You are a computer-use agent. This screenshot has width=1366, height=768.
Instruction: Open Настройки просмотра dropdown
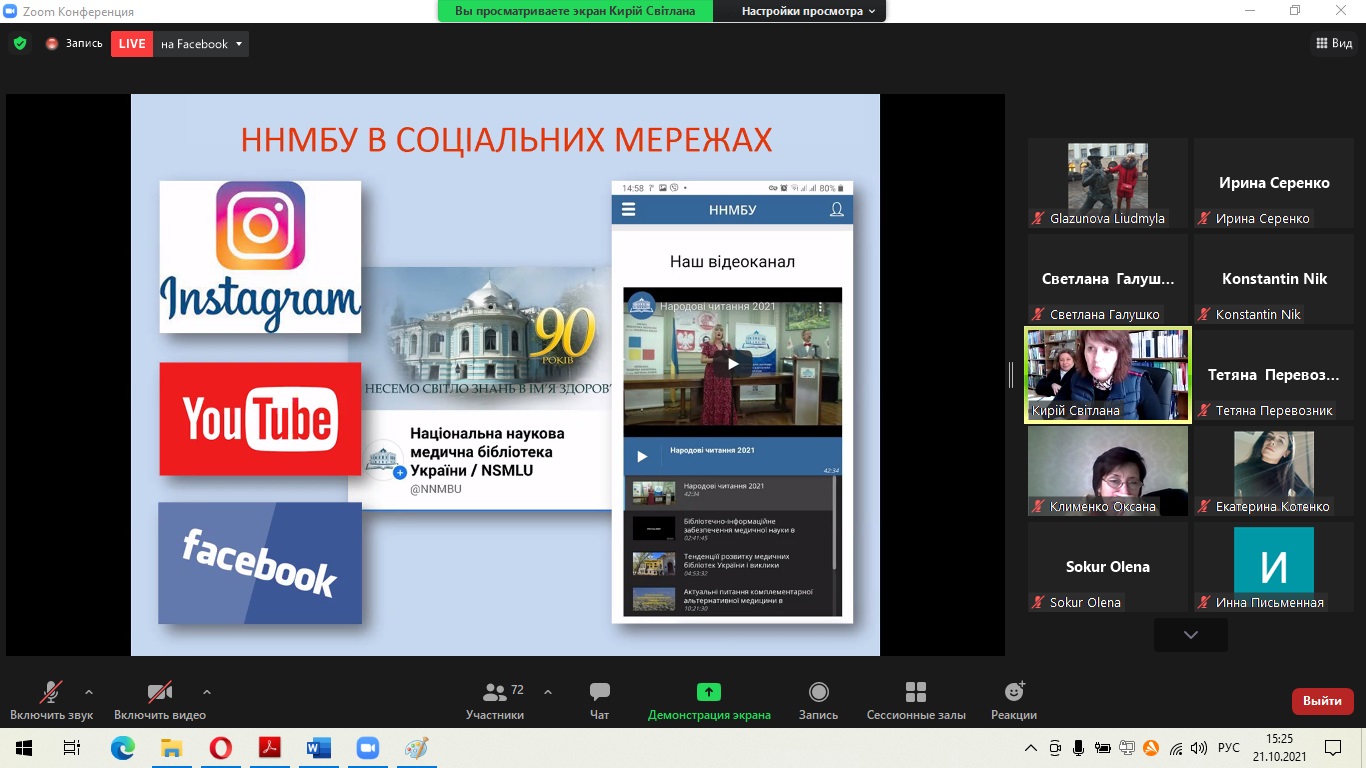pos(808,11)
